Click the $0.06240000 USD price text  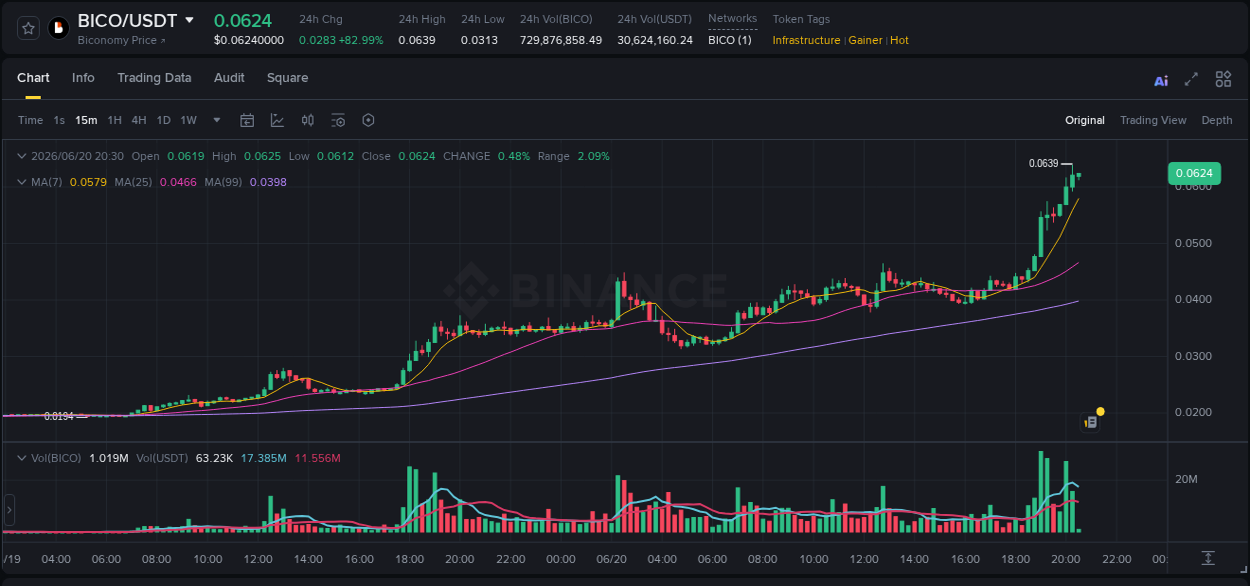click(249, 40)
